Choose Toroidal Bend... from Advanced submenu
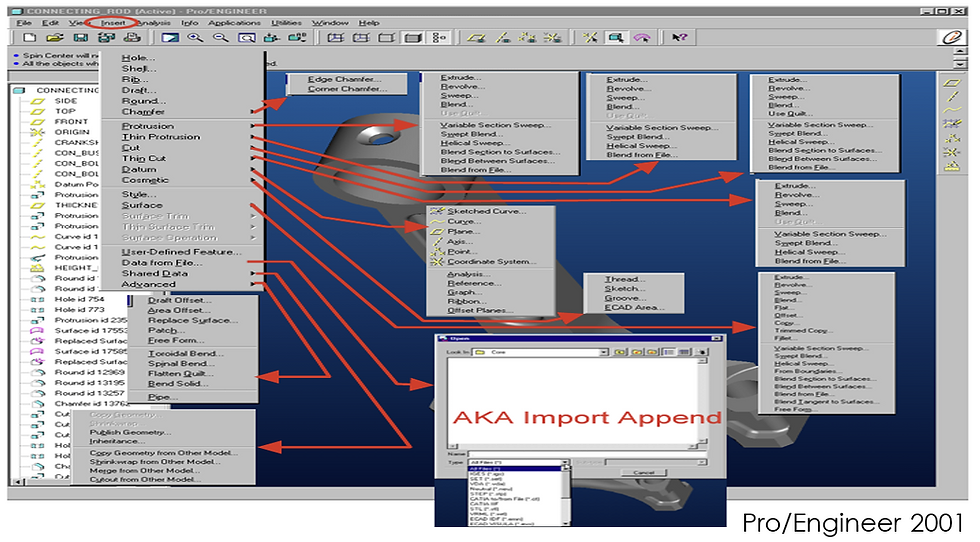This screenshot has height=542, width=980. click(x=186, y=353)
